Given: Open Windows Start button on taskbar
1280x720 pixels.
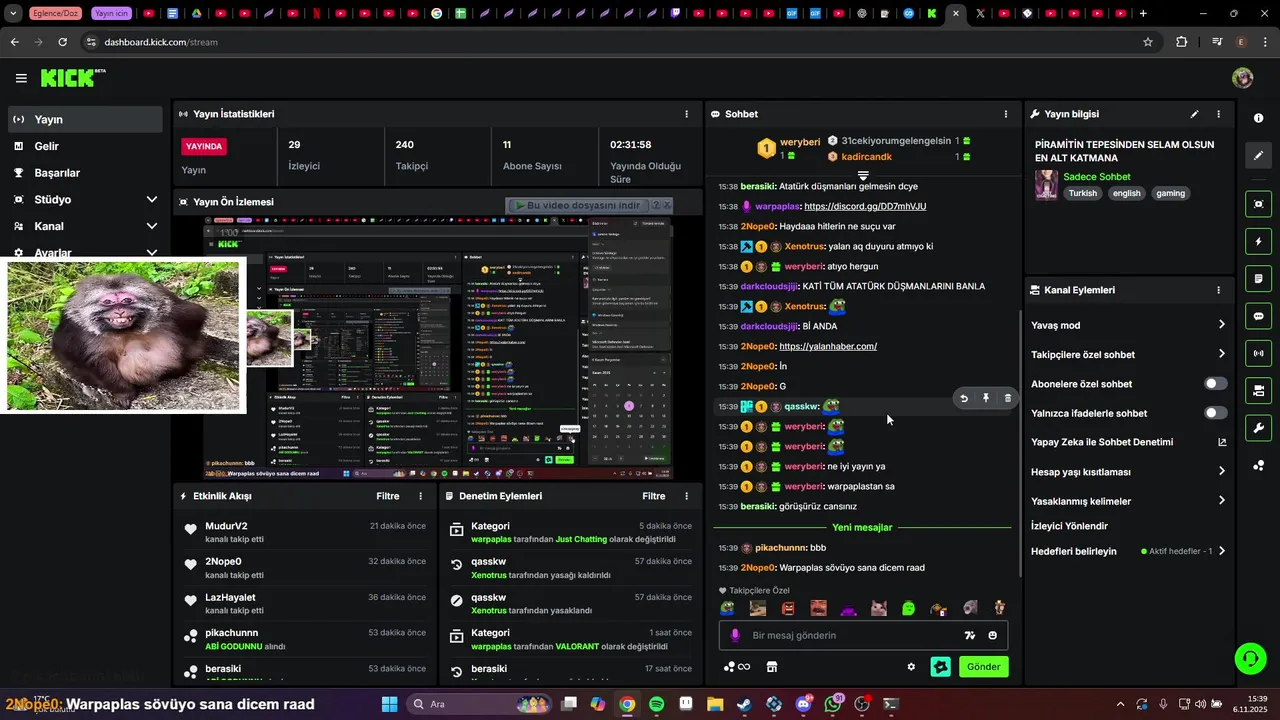Looking at the screenshot, I should click(x=389, y=704).
